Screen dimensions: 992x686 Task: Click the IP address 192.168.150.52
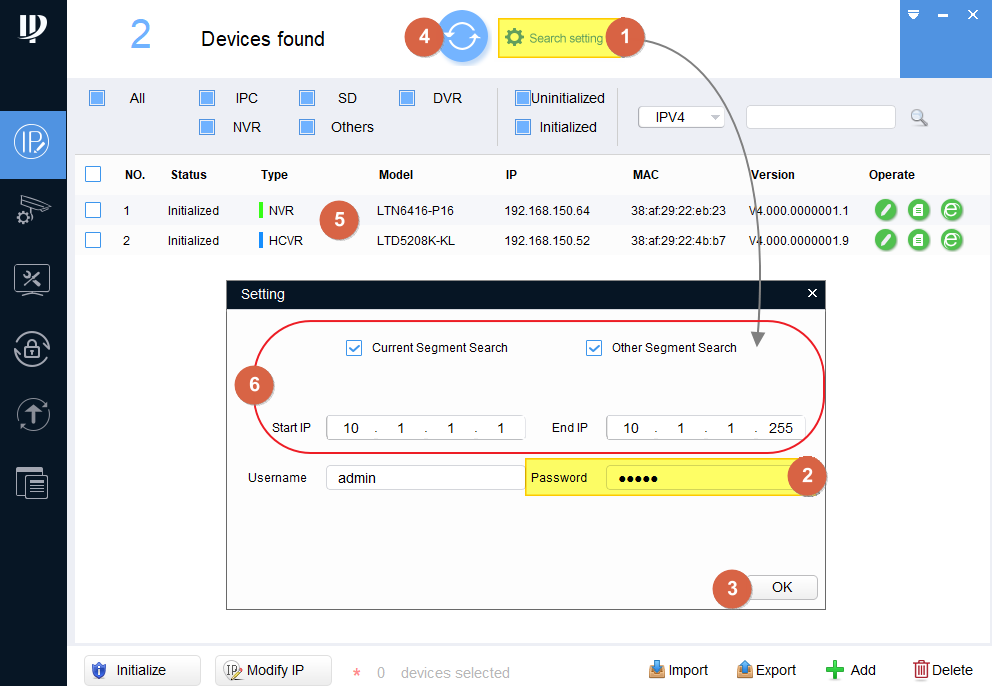point(547,241)
